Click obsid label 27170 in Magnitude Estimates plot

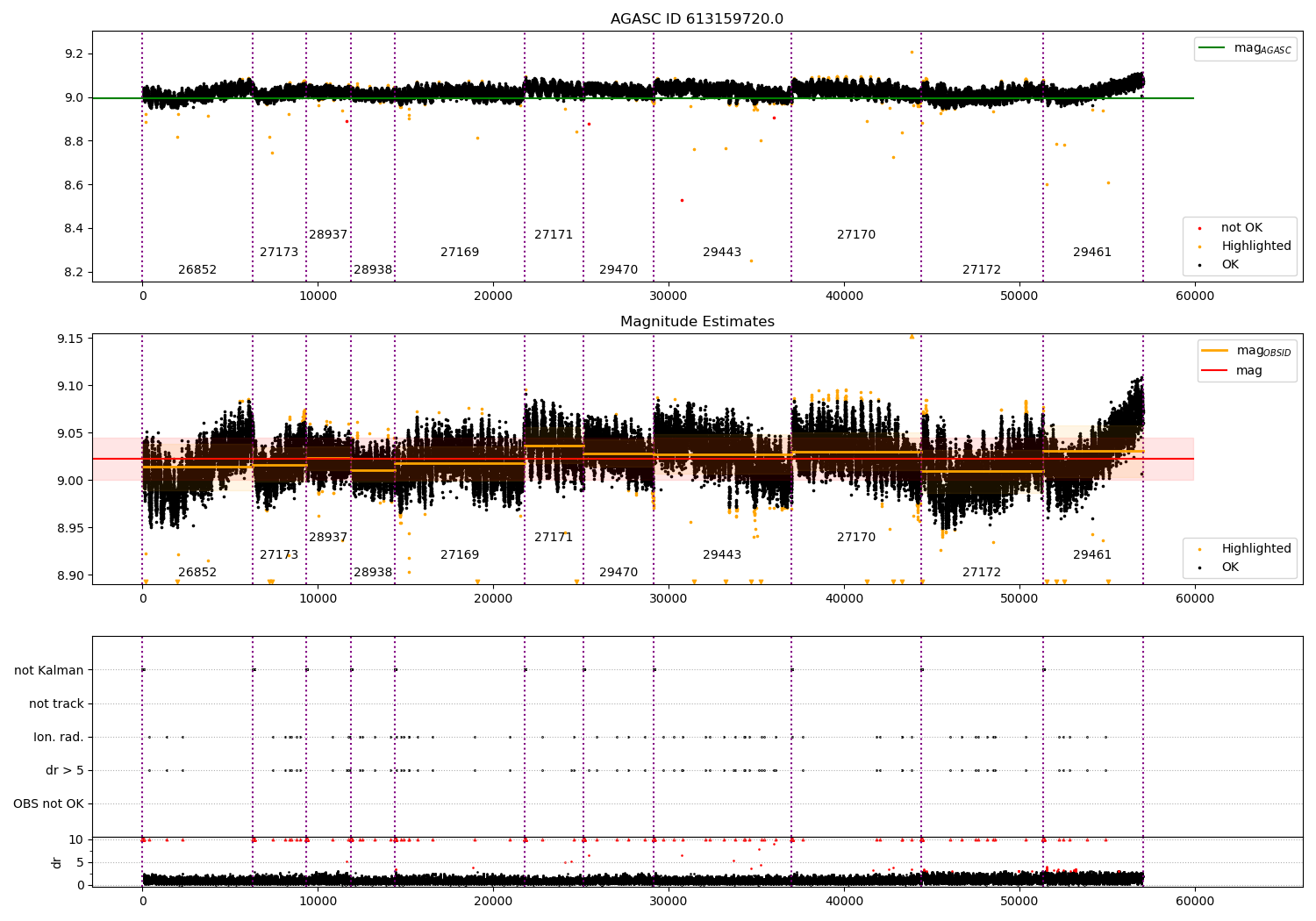pos(856,538)
